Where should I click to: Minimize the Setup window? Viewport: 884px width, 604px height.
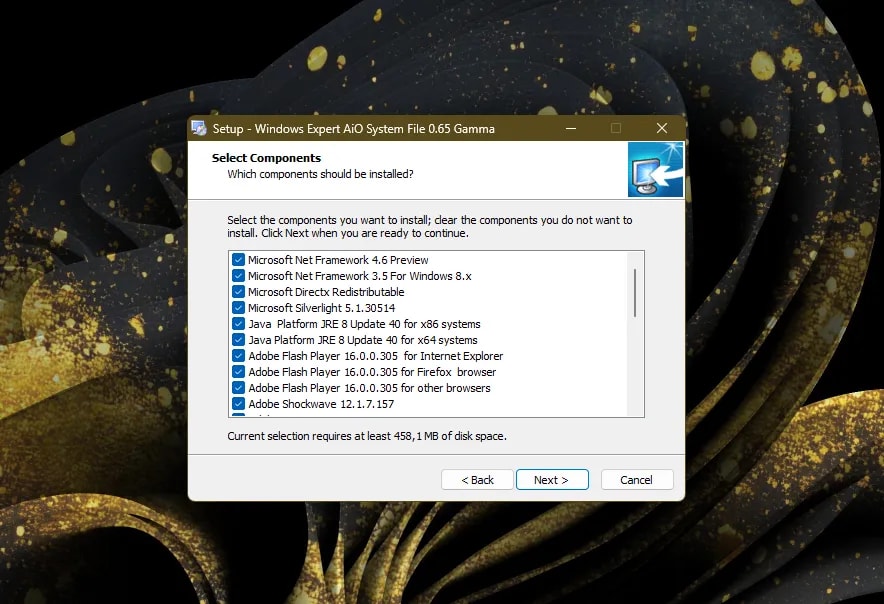(571, 129)
